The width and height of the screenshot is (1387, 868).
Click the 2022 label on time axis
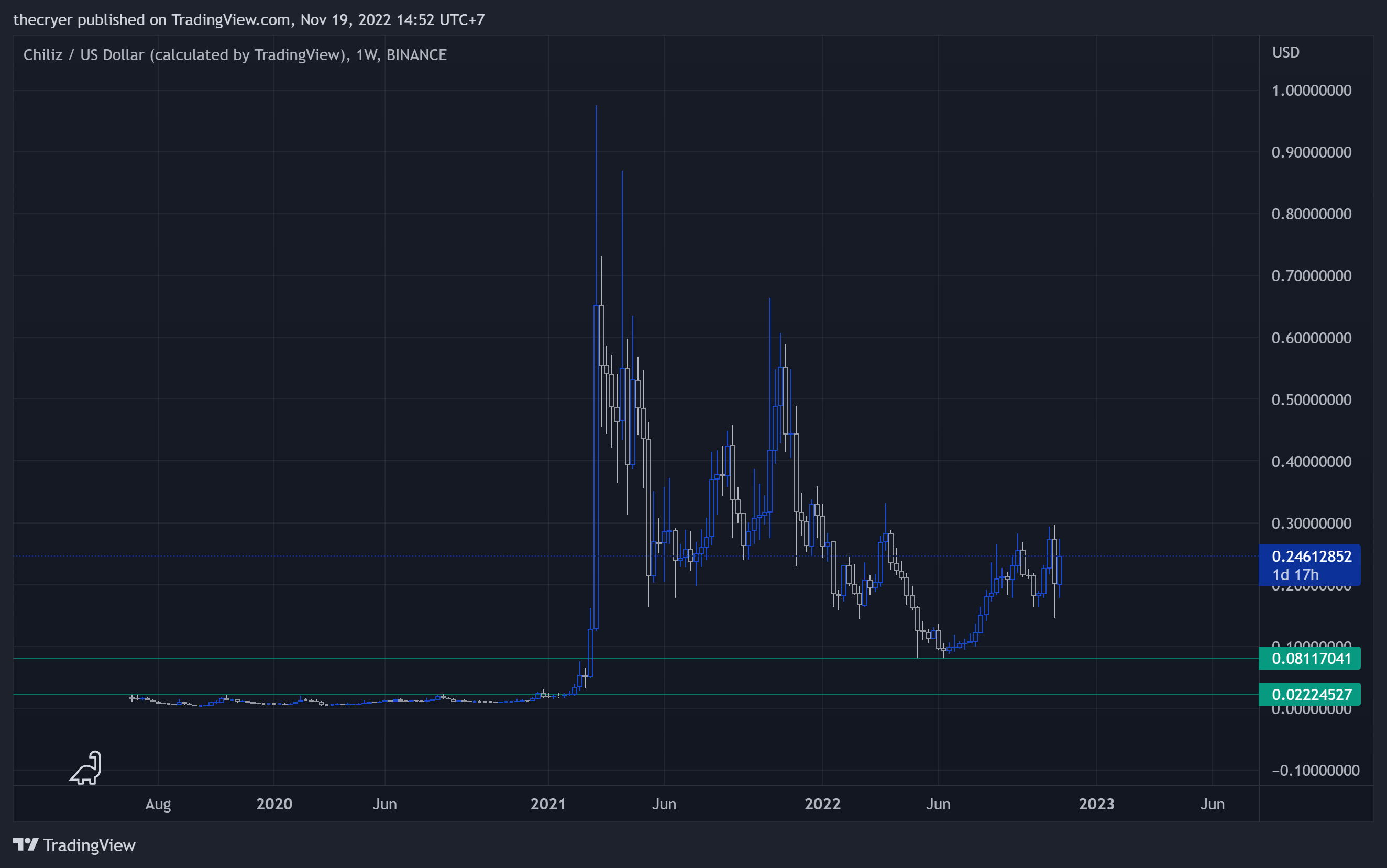pyautogui.click(x=822, y=804)
